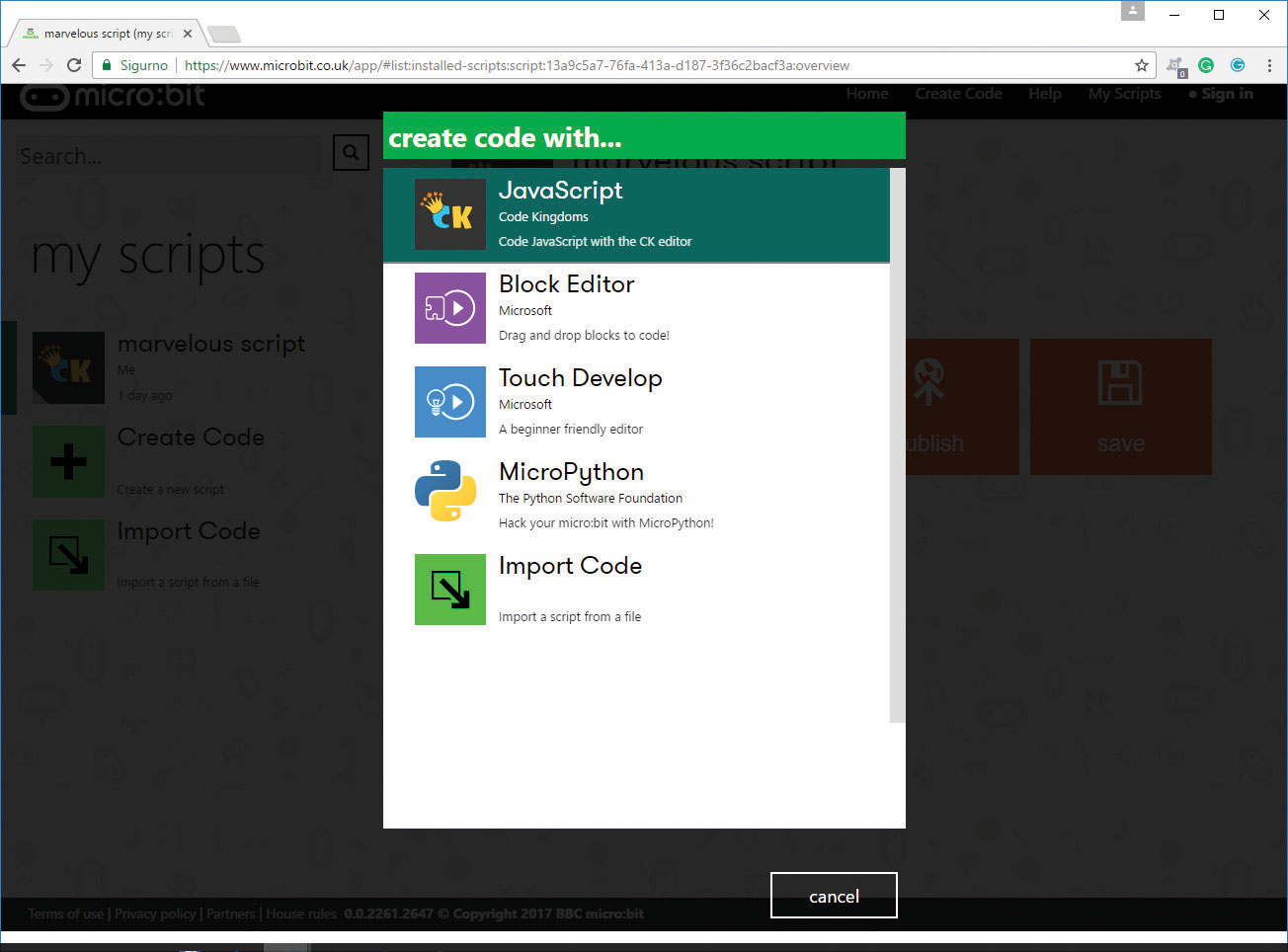Click the browser address bar URL

pyautogui.click(x=517, y=65)
